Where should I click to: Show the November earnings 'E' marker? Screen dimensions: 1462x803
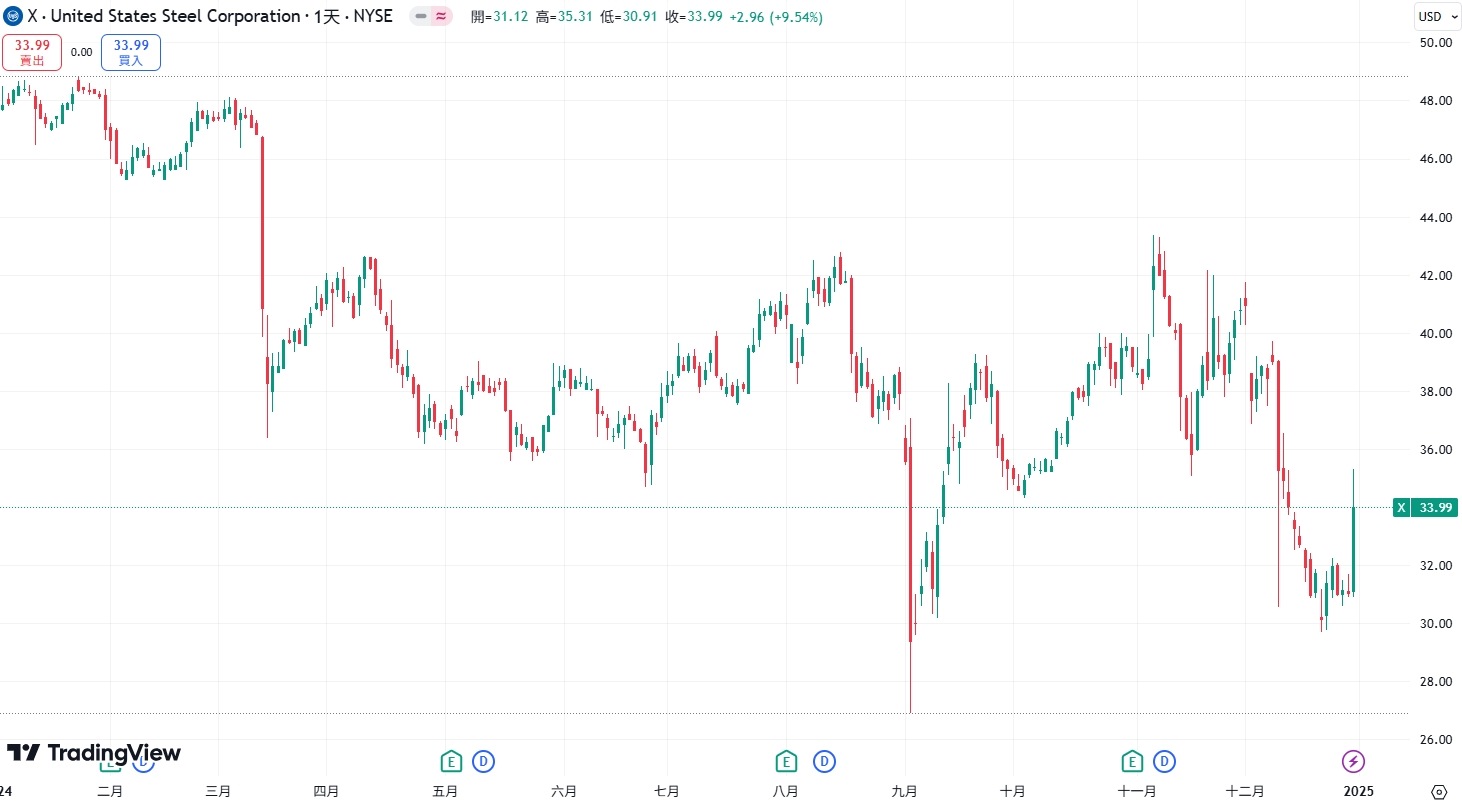1132,762
